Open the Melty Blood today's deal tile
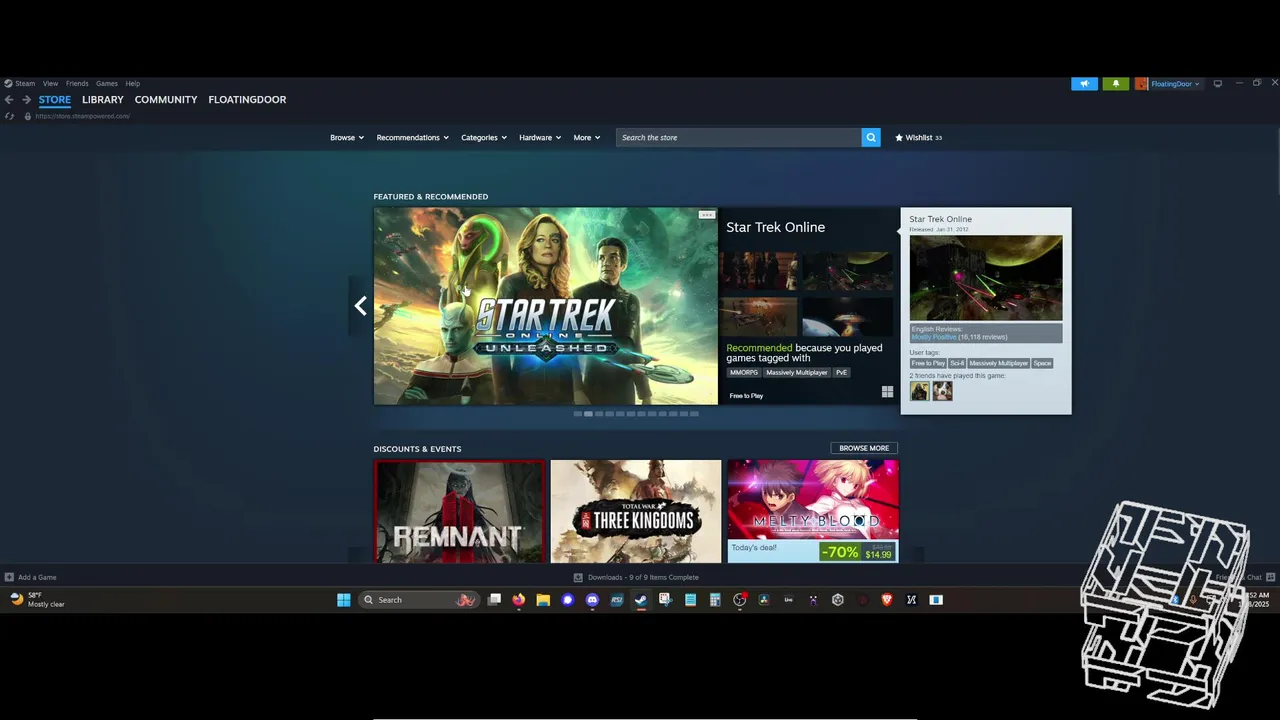 coord(813,511)
